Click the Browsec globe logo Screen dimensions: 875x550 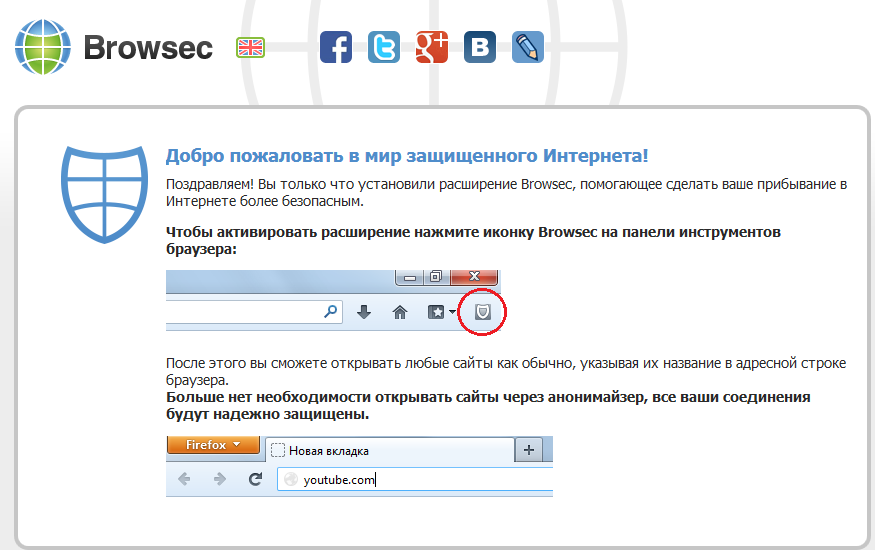tap(44, 47)
